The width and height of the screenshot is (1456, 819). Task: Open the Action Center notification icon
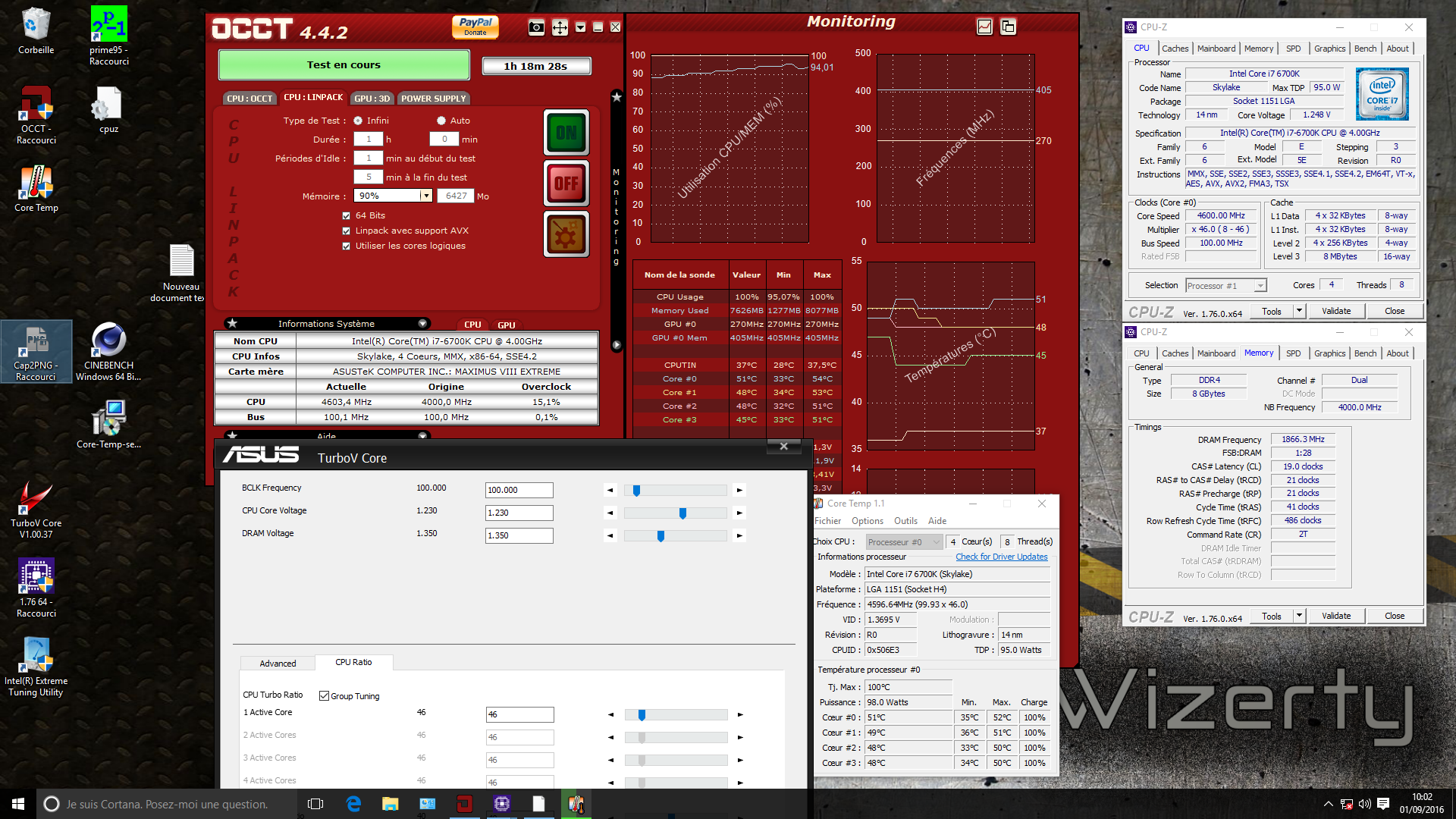click(1383, 804)
